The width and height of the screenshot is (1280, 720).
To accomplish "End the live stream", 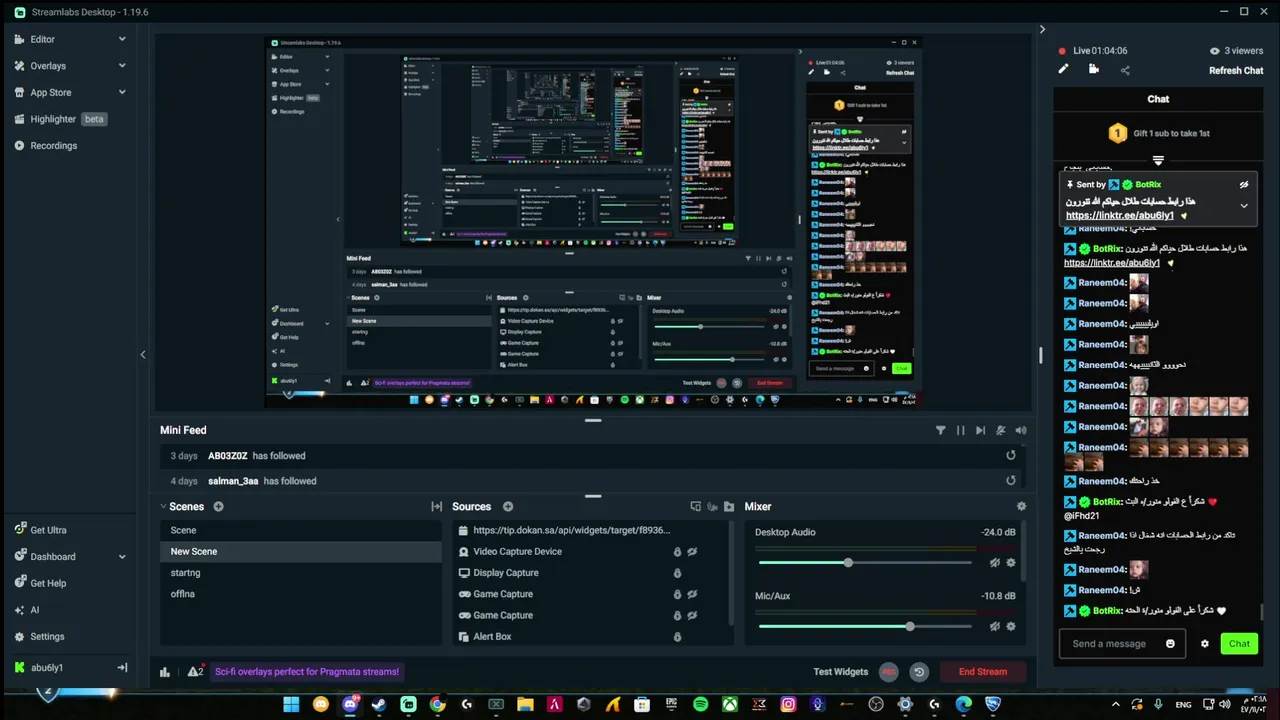I will pos(983,672).
